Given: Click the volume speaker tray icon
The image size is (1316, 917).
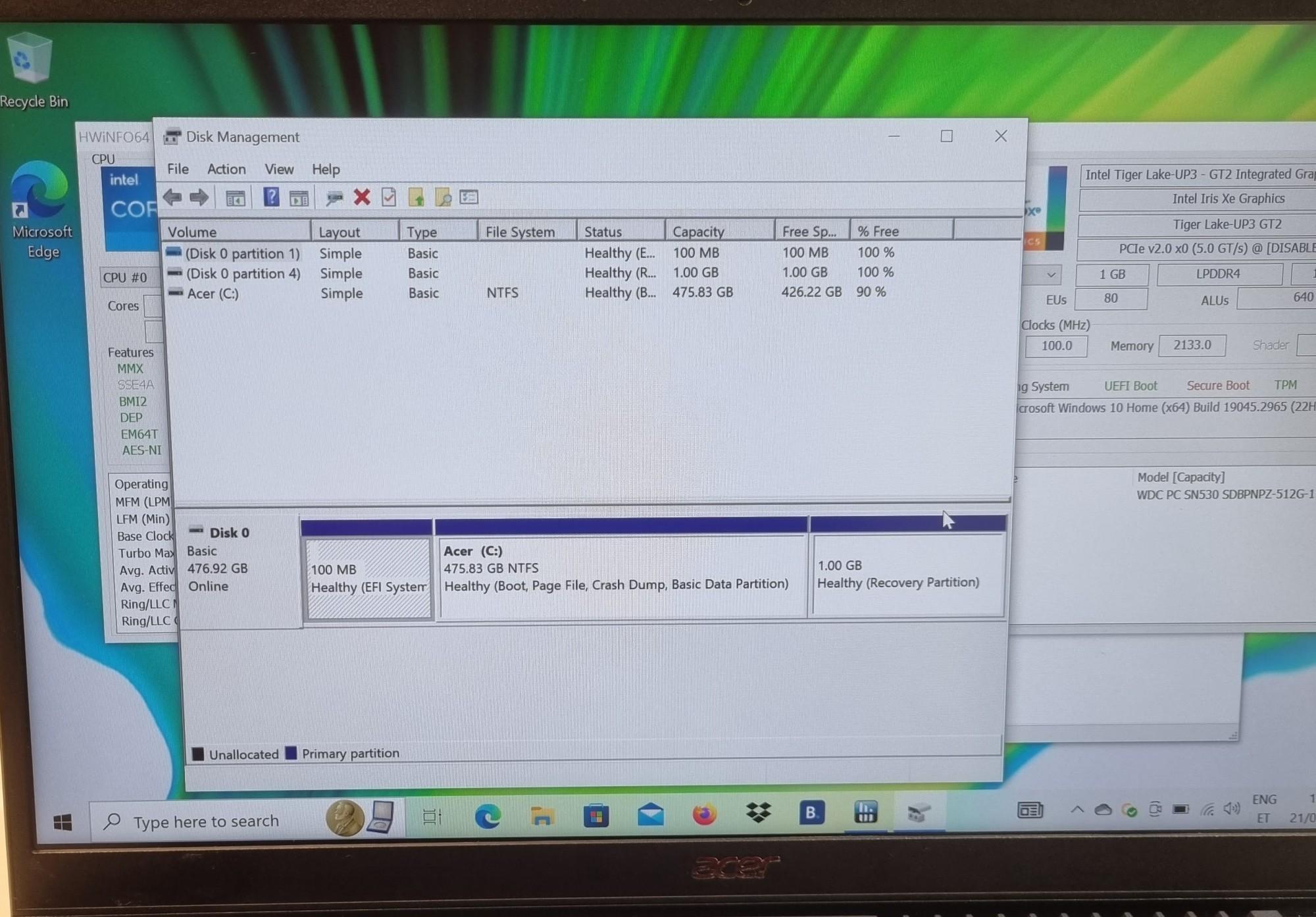Looking at the screenshot, I should coord(1231,808).
